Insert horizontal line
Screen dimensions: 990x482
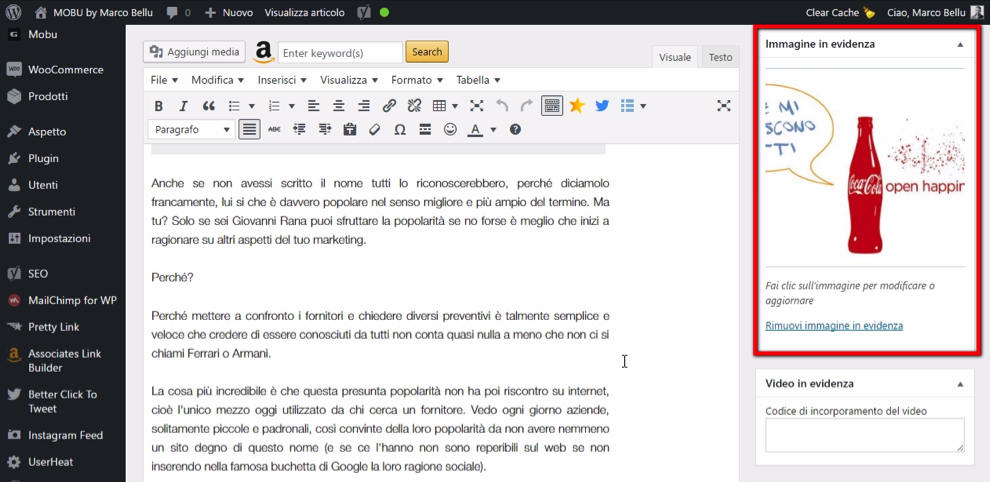(426, 130)
